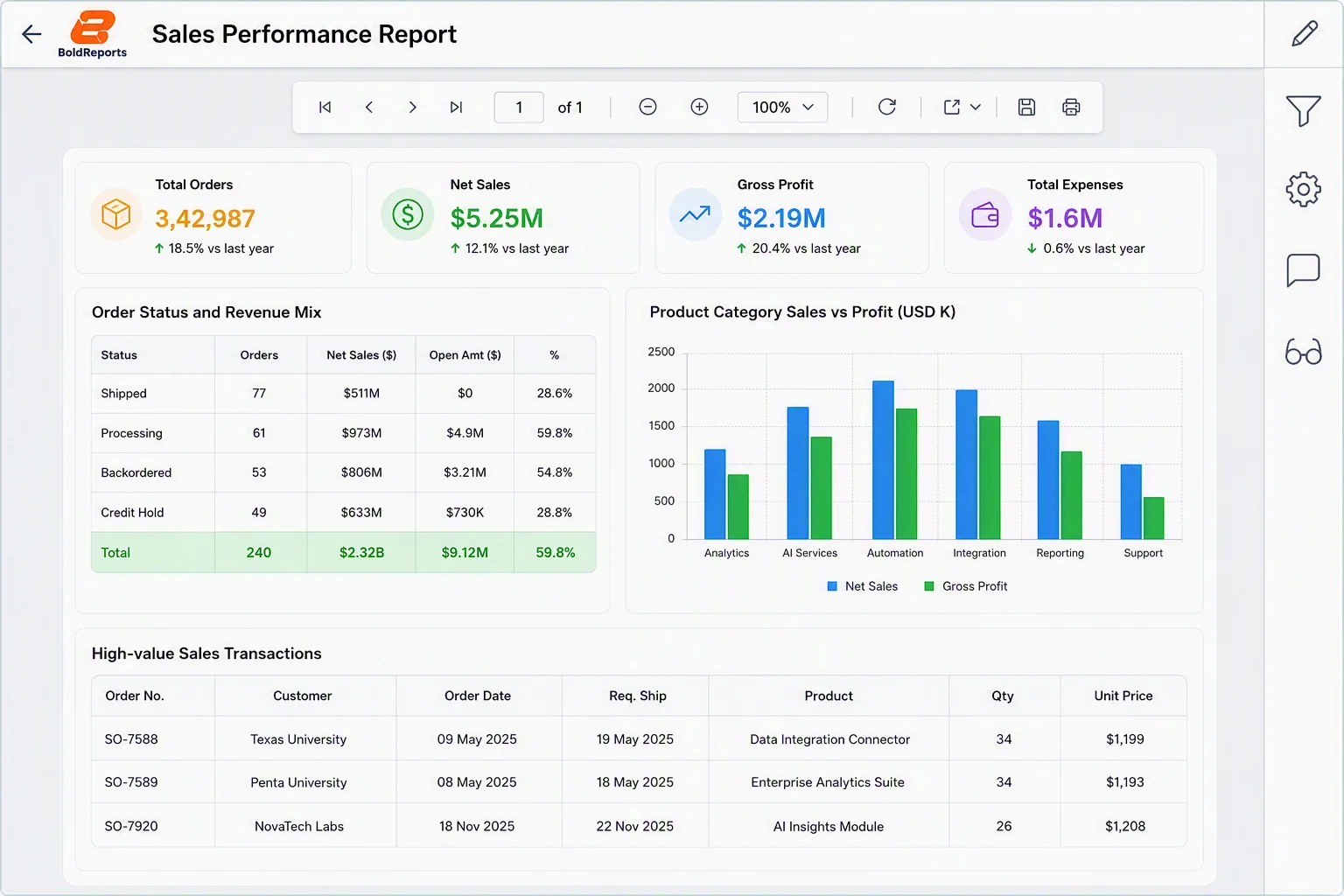1344x896 pixels.
Task: Click the Integration axis label
Action: [x=979, y=553]
